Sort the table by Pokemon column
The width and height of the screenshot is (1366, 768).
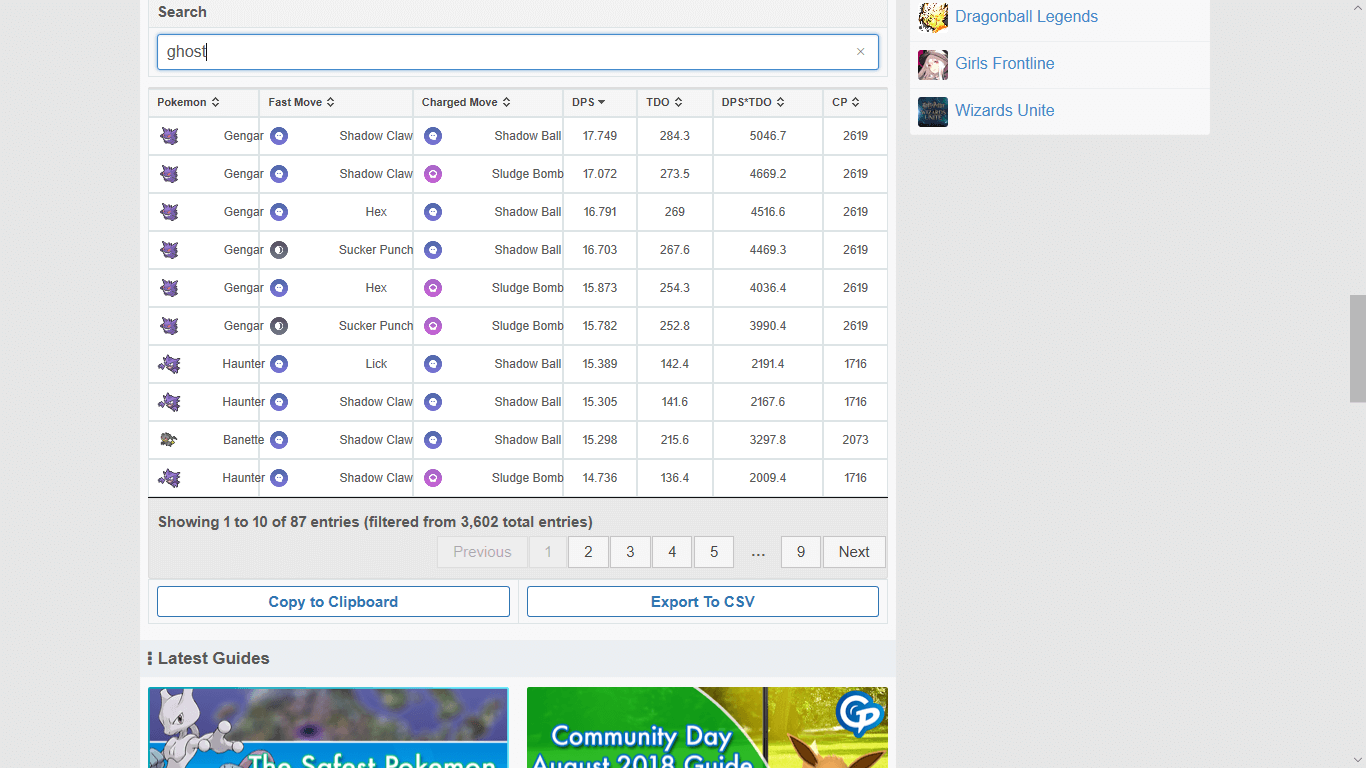point(204,102)
